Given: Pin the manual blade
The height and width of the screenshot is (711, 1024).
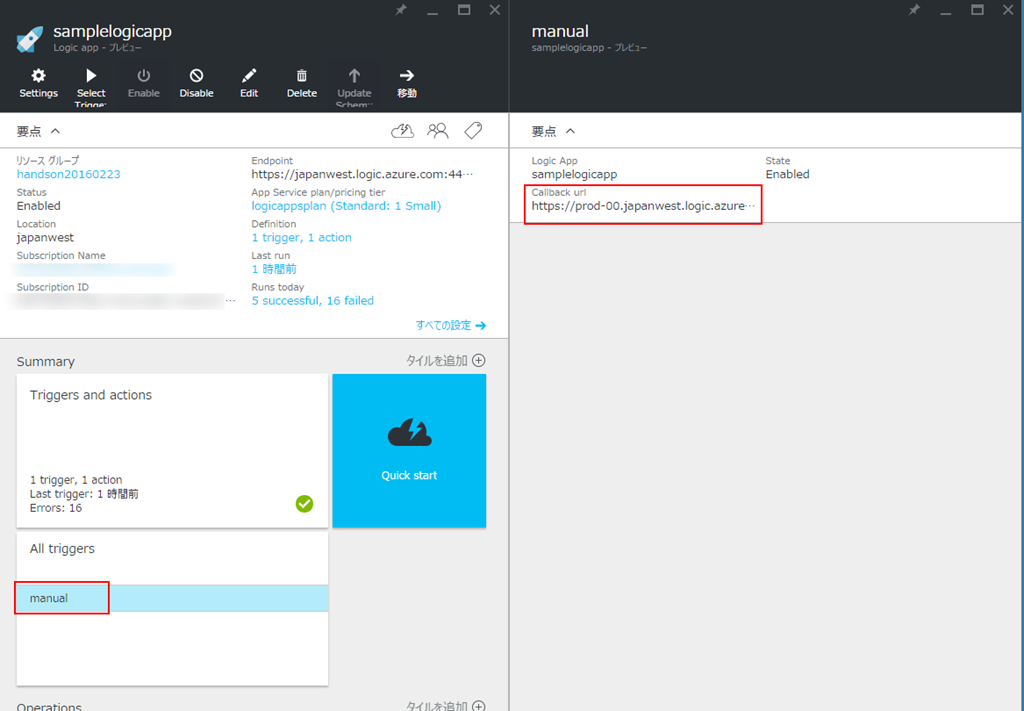Looking at the screenshot, I should point(914,10).
